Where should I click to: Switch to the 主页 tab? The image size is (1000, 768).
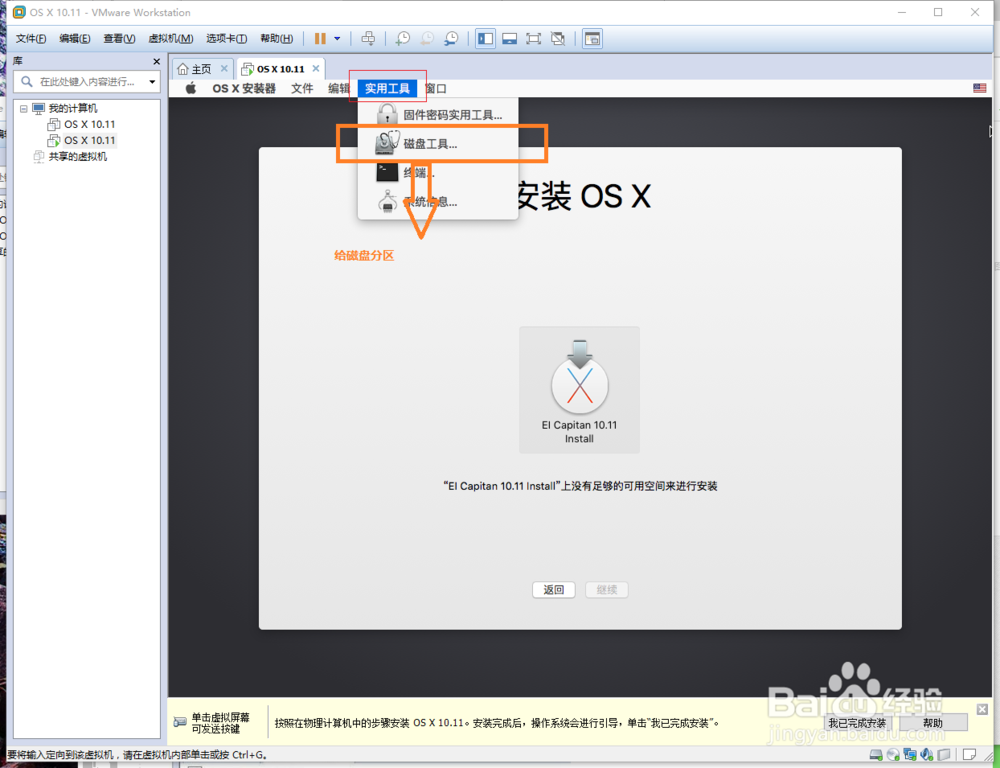(x=202, y=69)
